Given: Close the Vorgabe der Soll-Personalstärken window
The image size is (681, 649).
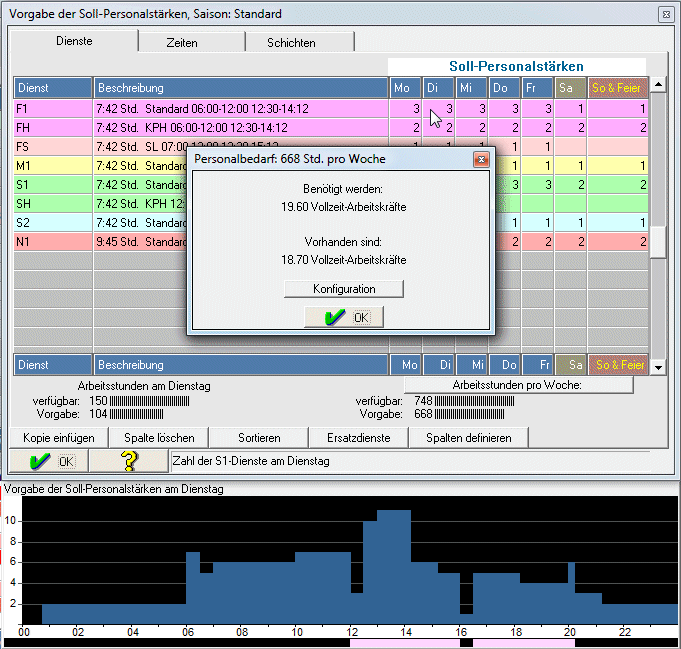Looking at the screenshot, I should pos(666,14).
